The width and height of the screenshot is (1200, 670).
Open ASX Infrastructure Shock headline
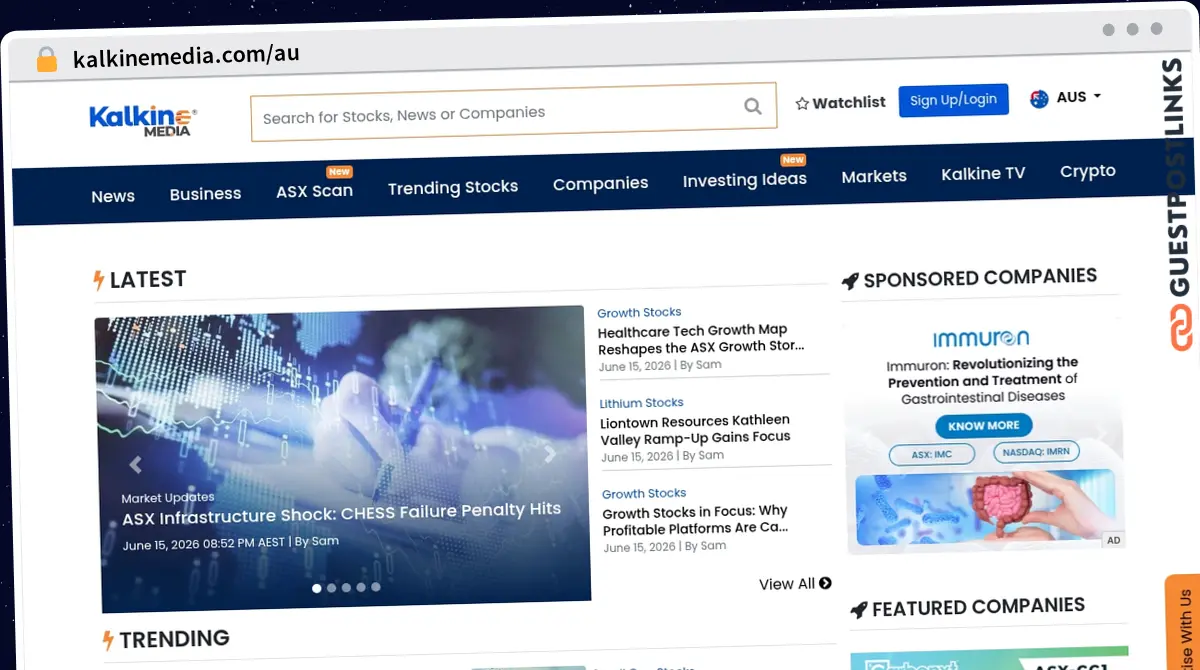(341, 514)
